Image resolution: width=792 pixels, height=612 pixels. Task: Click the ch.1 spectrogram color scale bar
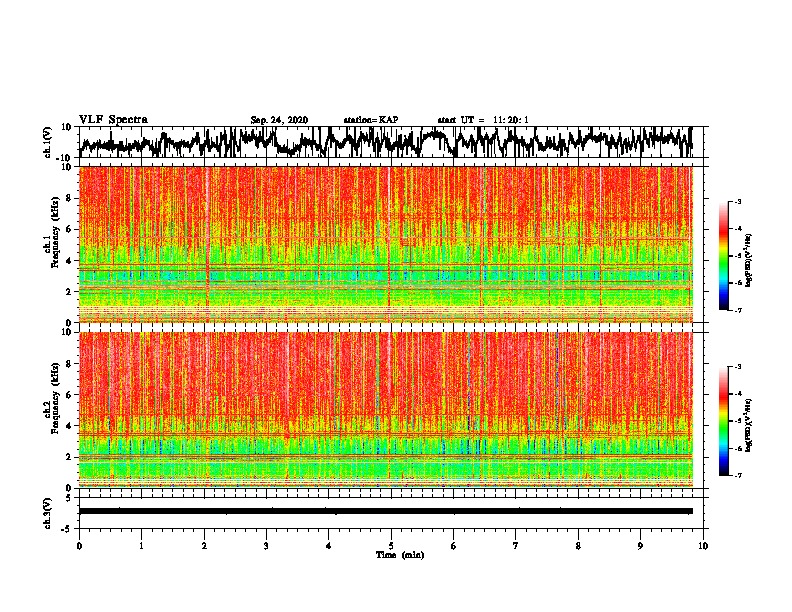click(x=724, y=256)
